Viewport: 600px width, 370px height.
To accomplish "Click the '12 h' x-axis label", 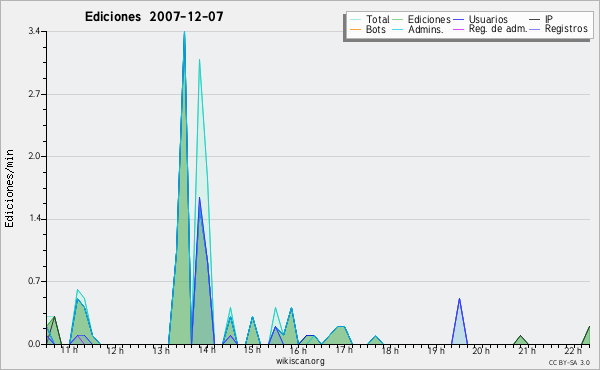I will tap(115, 350).
